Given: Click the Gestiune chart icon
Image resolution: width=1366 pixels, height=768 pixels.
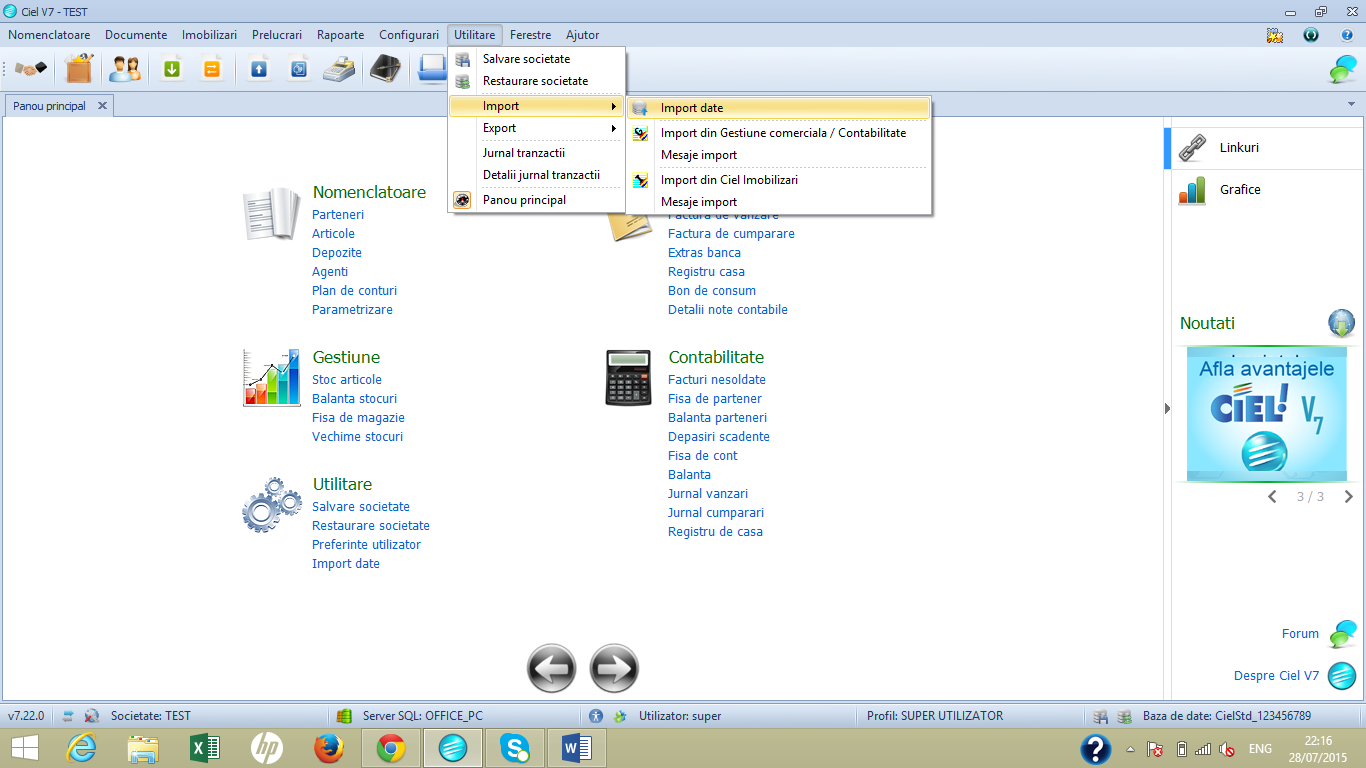Looking at the screenshot, I should pos(271,378).
